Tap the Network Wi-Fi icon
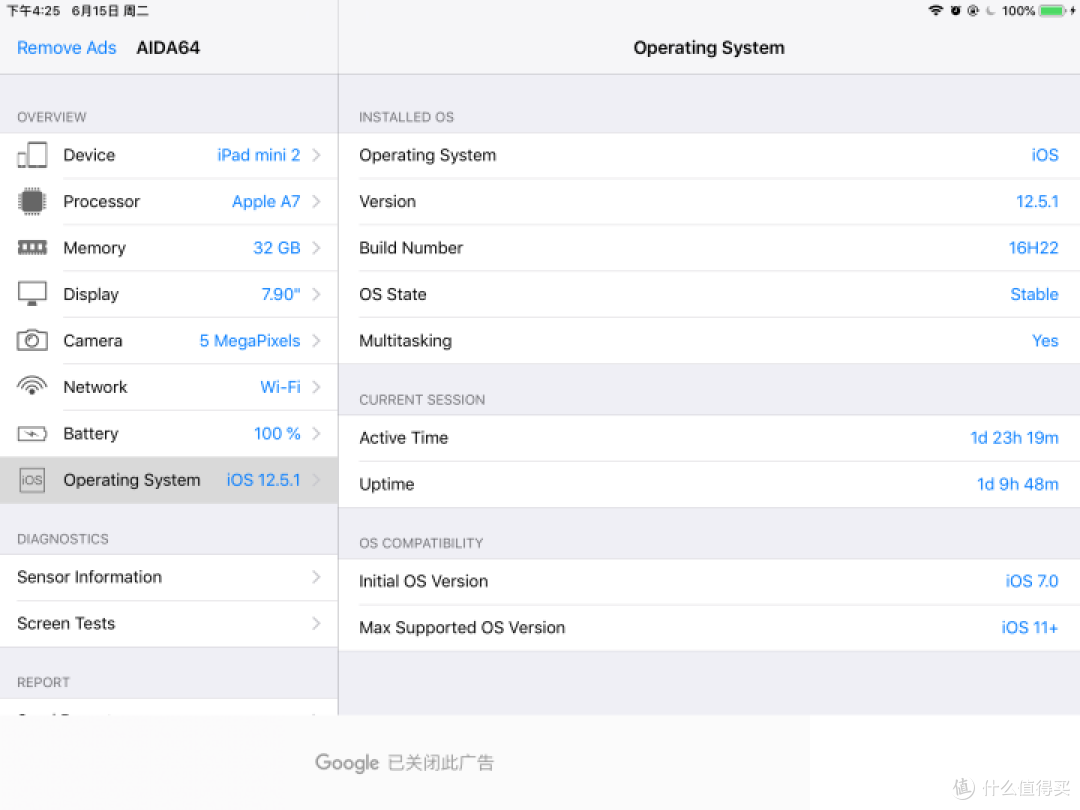 click(x=32, y=386)
